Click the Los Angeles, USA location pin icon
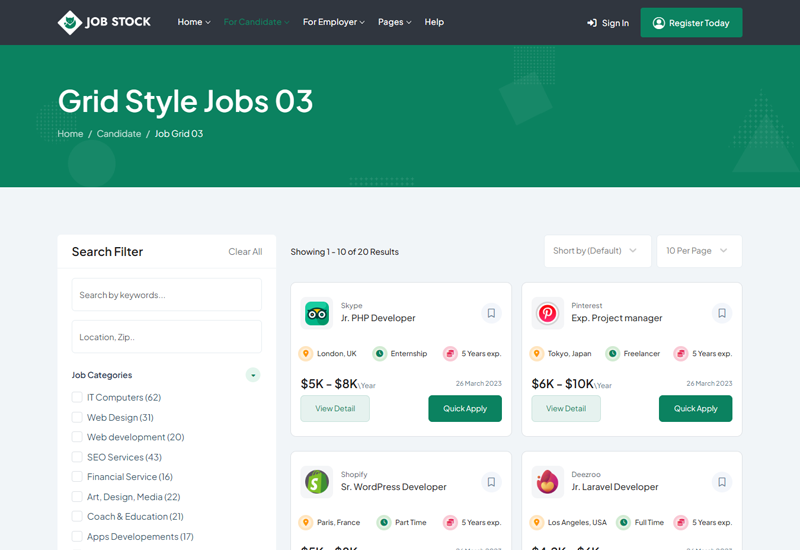The image size is (800, 550). [536, 522]
